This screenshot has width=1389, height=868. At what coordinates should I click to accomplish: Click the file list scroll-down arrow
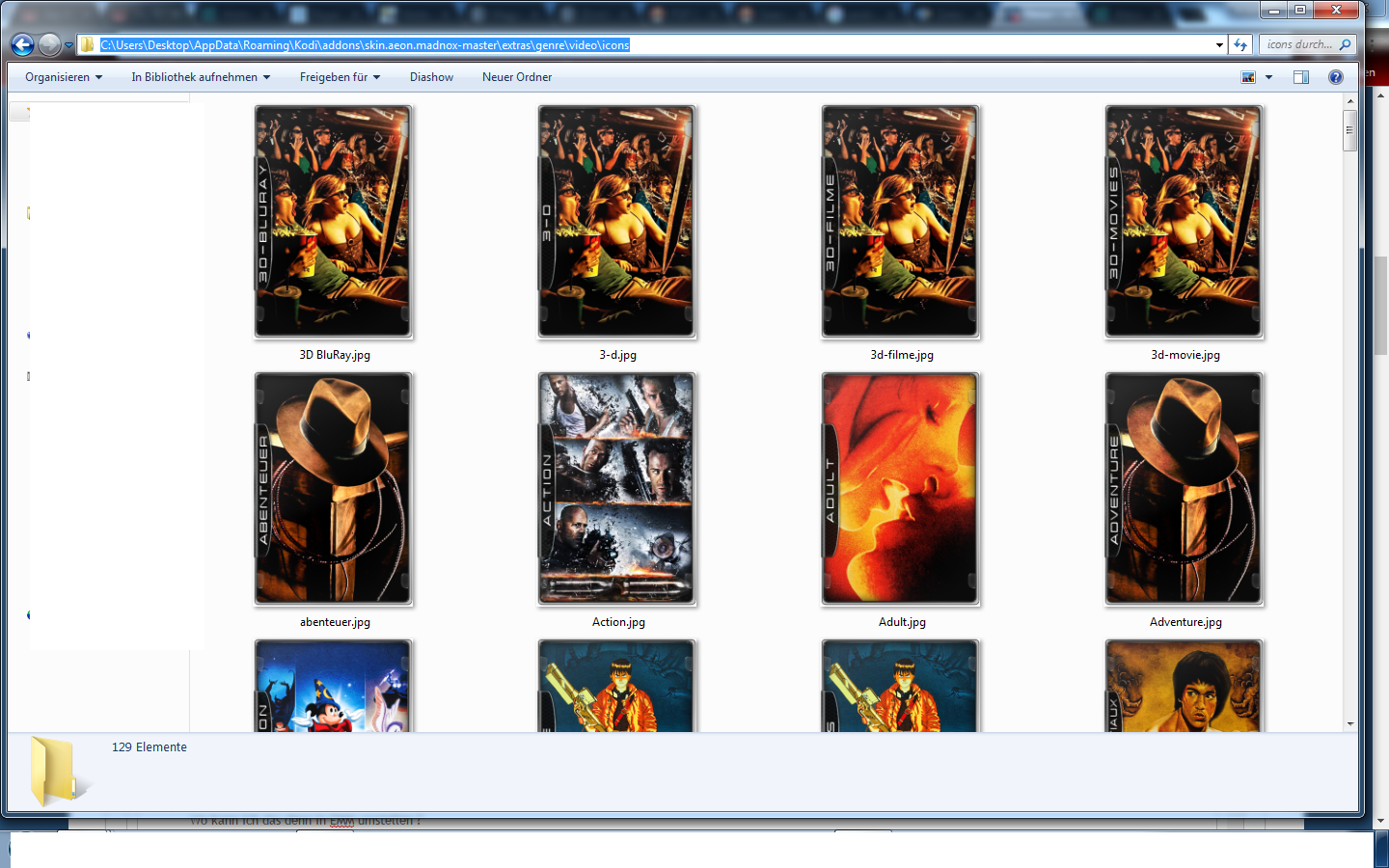click(x=1349, y=723)
